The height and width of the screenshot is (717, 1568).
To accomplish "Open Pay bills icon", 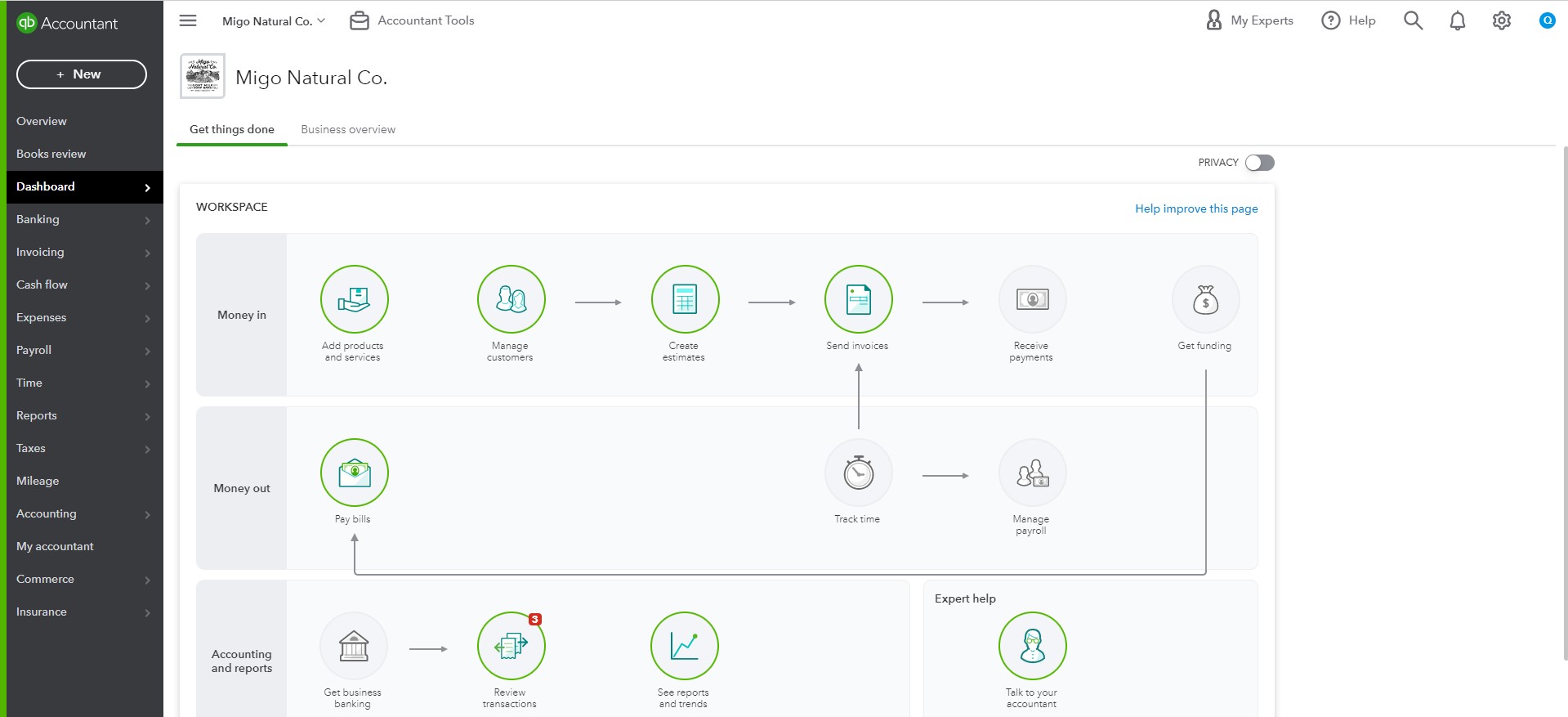I will pyautogui.click(x=354, y=473).
